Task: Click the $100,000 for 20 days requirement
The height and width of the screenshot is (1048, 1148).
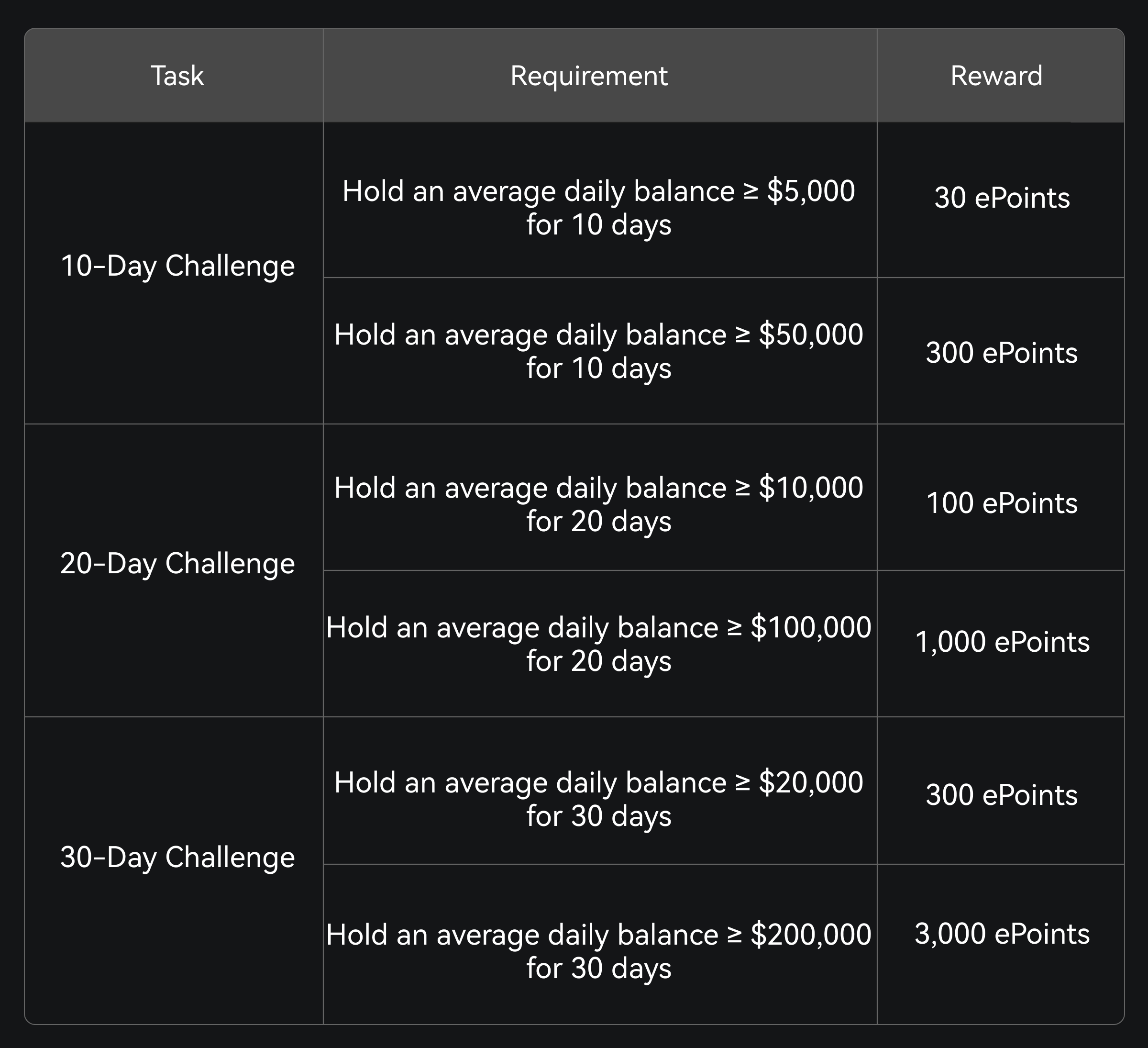Action: [598, 644]
